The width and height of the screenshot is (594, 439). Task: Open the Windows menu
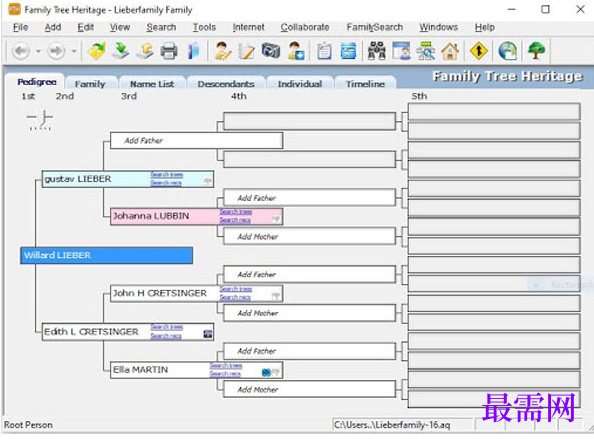(x=438, y=27)
